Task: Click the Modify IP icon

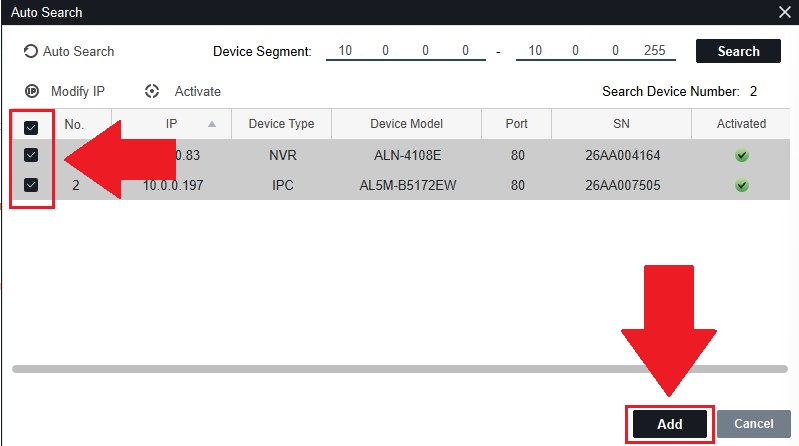Action: pos(32,91)
